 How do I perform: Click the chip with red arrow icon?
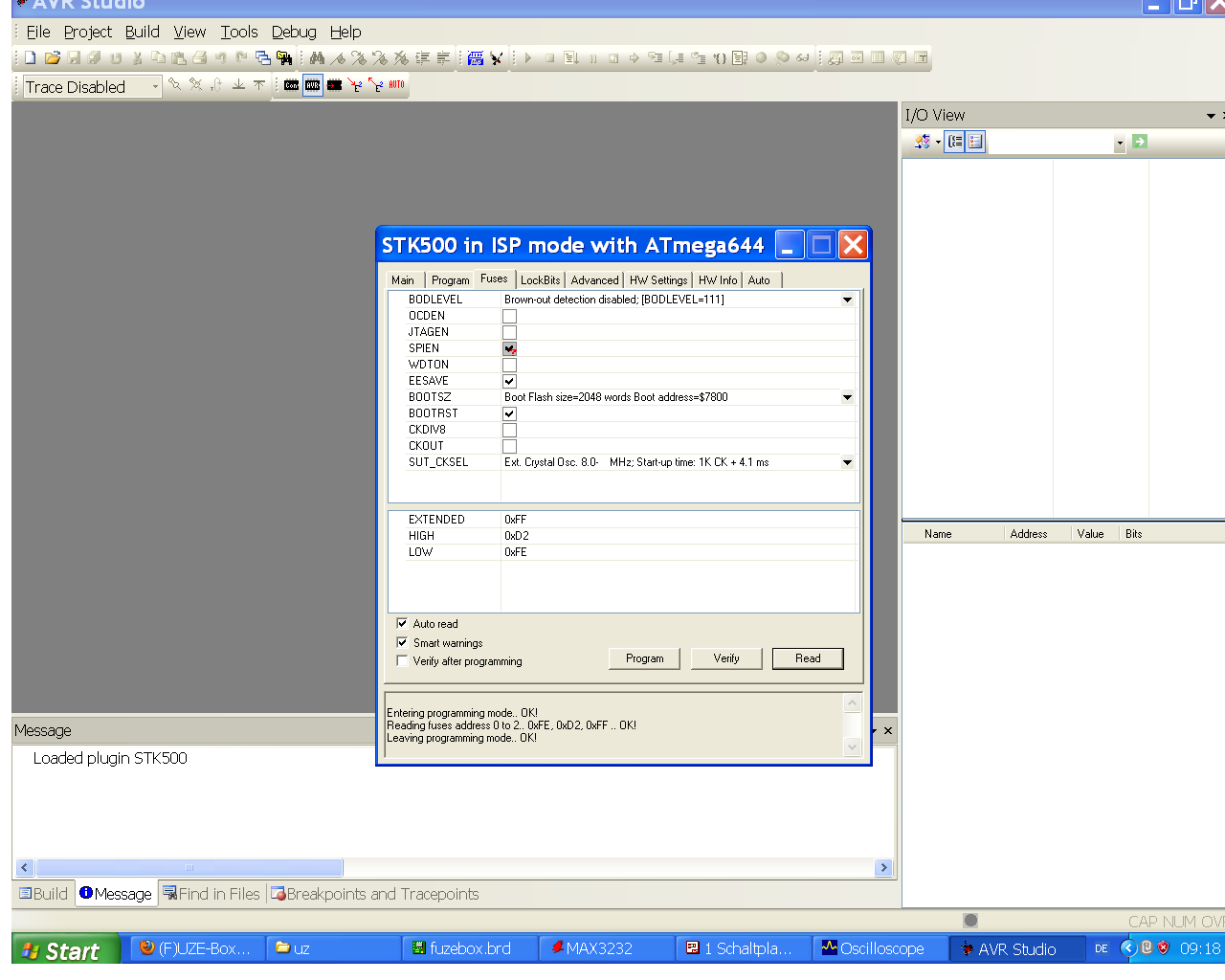coord(334,85)
